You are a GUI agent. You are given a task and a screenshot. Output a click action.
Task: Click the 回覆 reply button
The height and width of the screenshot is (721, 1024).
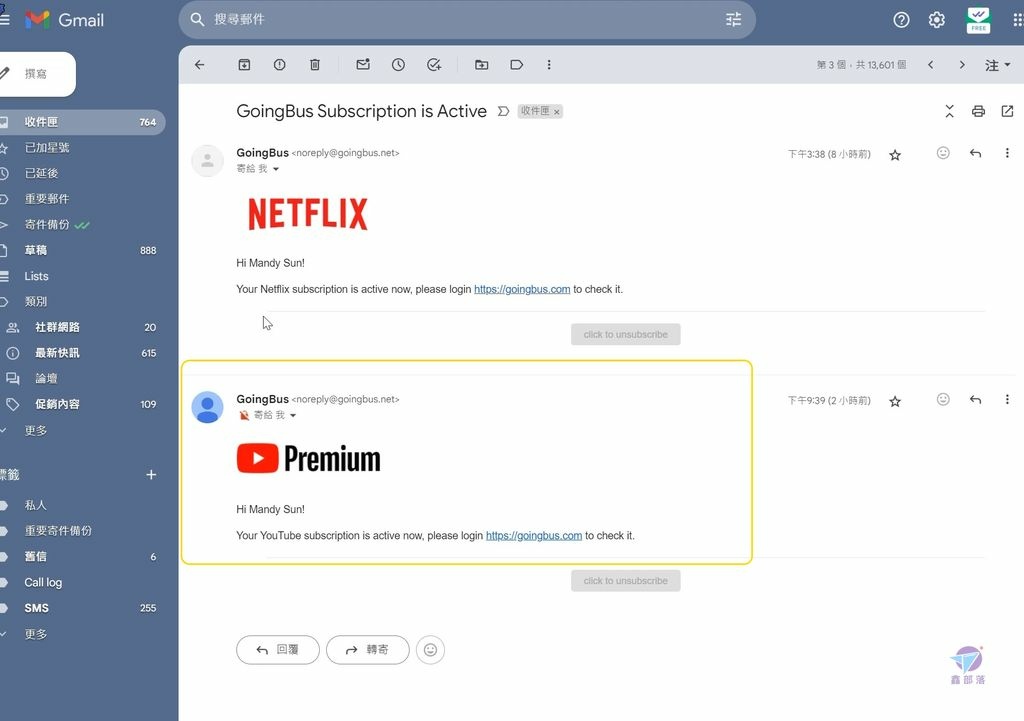278,650
